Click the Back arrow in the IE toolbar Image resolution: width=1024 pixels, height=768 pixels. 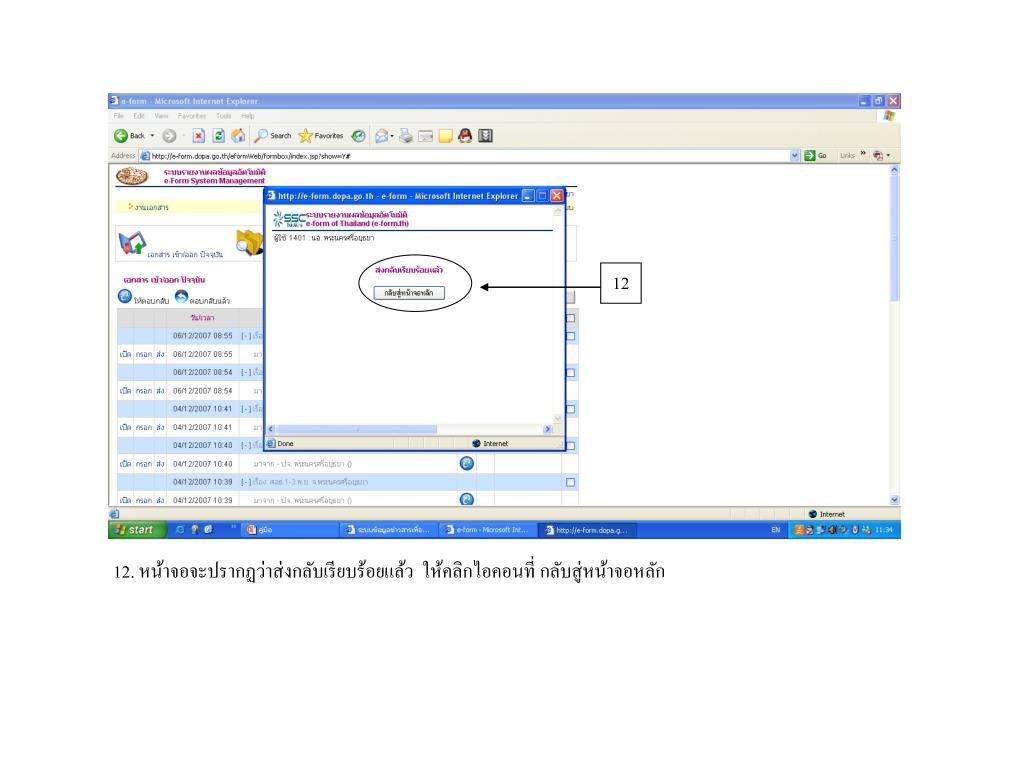tap(121, 136)
